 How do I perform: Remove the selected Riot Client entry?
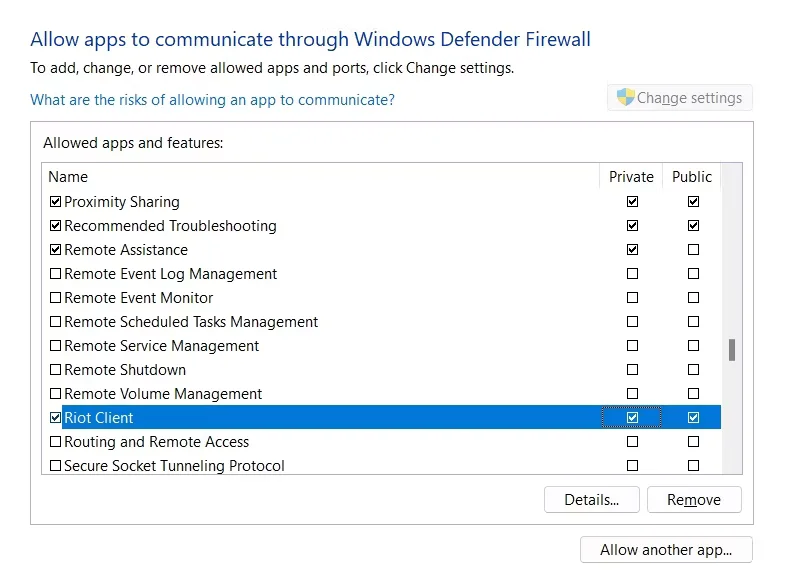pos(694,500)
